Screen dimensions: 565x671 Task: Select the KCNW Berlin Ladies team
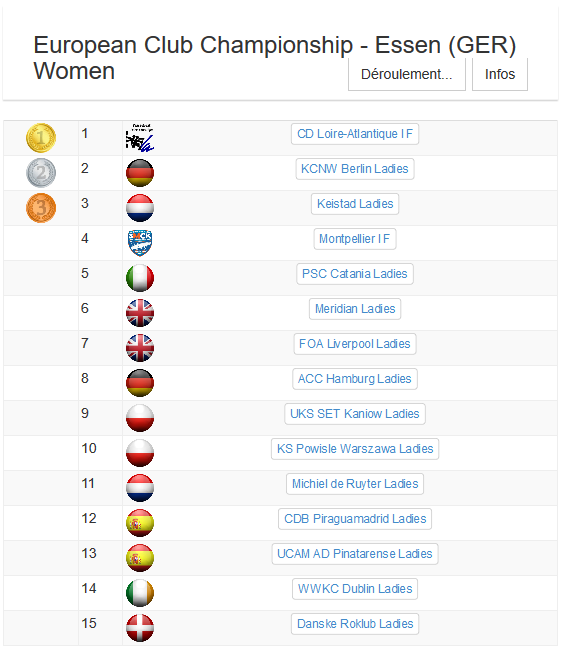pyautogui.click(x=355, y=169)
